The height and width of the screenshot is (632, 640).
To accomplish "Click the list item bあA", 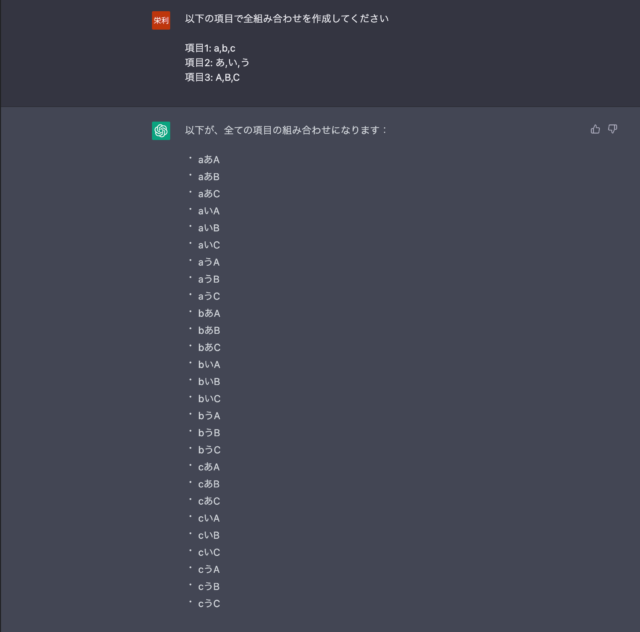I will [208, 313].
